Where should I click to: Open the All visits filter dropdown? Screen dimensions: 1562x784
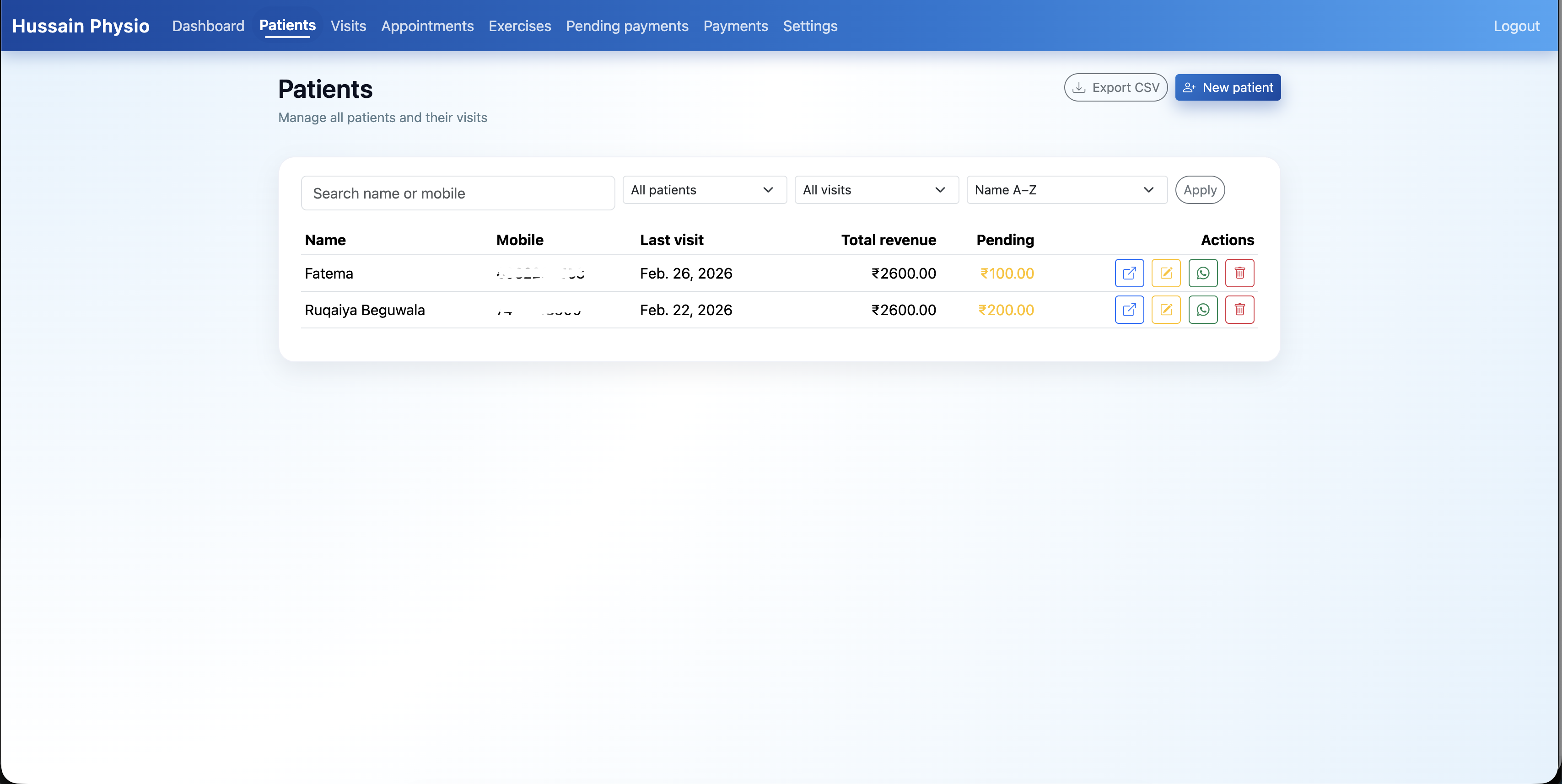pyautogui.click(x=876, y=190)
